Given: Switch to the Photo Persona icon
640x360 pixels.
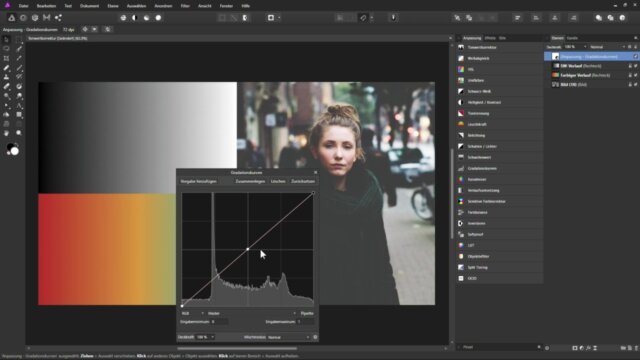Looking at the screenshot, I should pyautogui.click(x=11, y=18).
